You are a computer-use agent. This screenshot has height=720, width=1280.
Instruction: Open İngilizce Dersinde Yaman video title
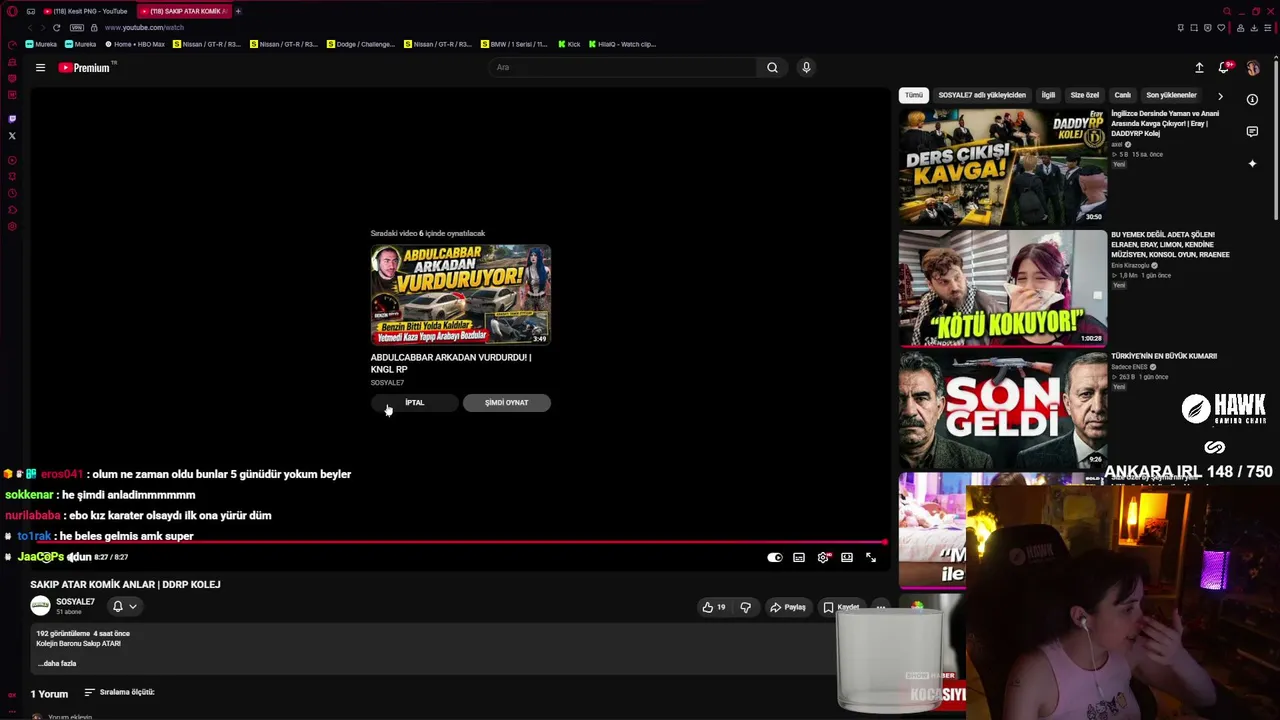[1165, 124]
